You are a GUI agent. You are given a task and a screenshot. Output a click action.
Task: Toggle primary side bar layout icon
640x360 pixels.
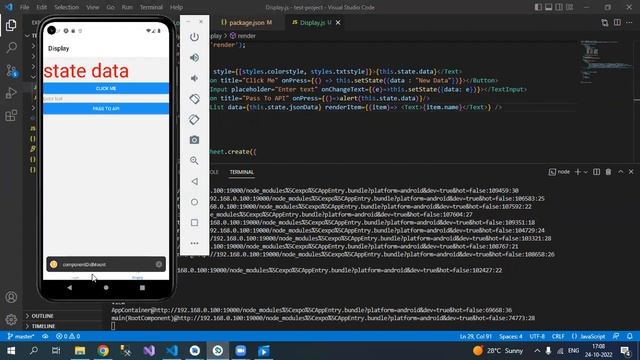[538, 7]
